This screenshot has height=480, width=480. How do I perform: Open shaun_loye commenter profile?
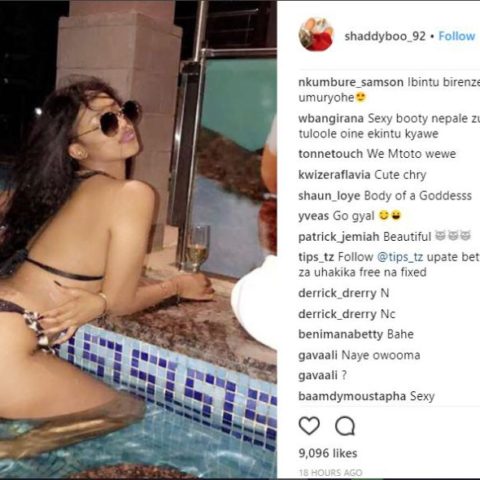coord(329,196)
